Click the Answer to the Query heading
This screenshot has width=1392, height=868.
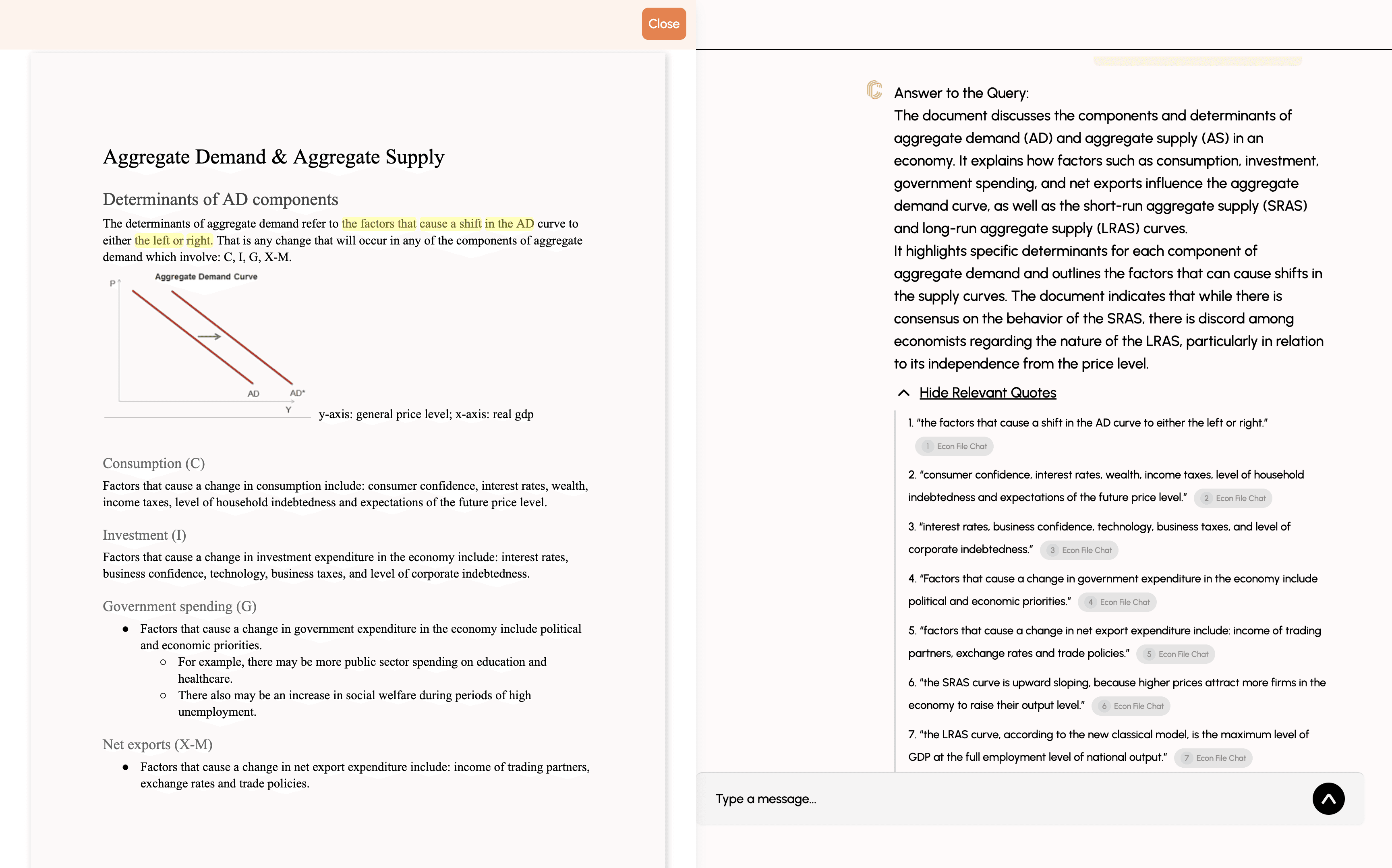[x=961, y=93]
